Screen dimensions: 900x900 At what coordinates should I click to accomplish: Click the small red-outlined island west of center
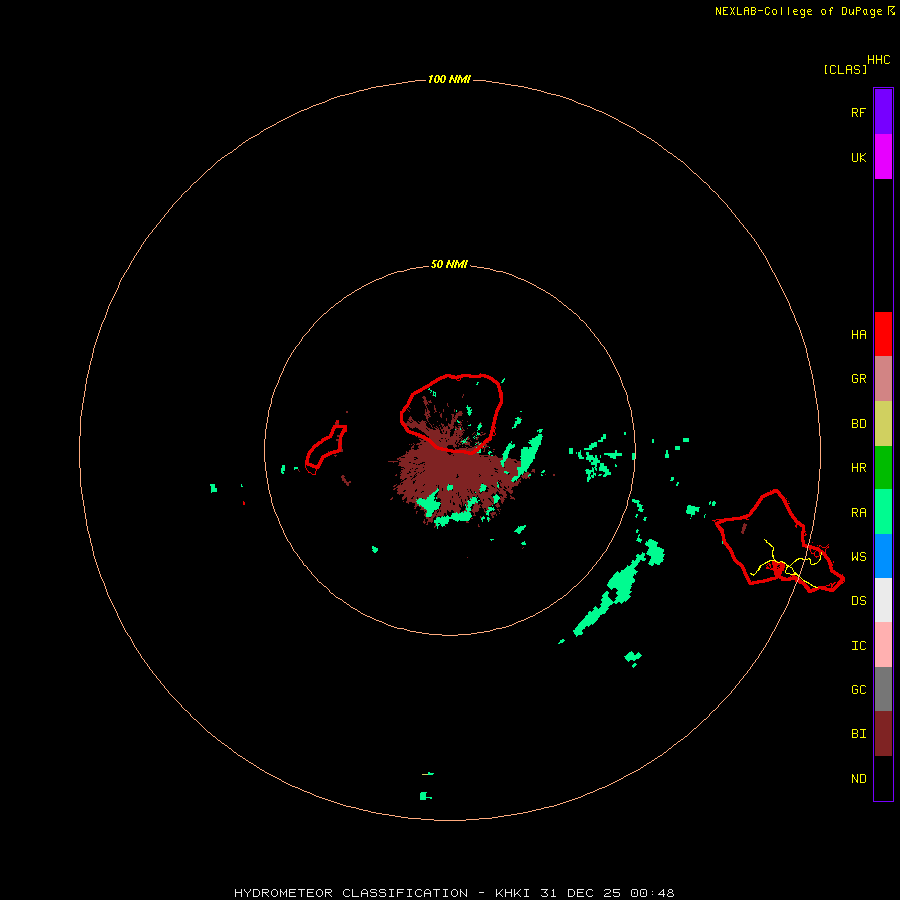(325, 448)
